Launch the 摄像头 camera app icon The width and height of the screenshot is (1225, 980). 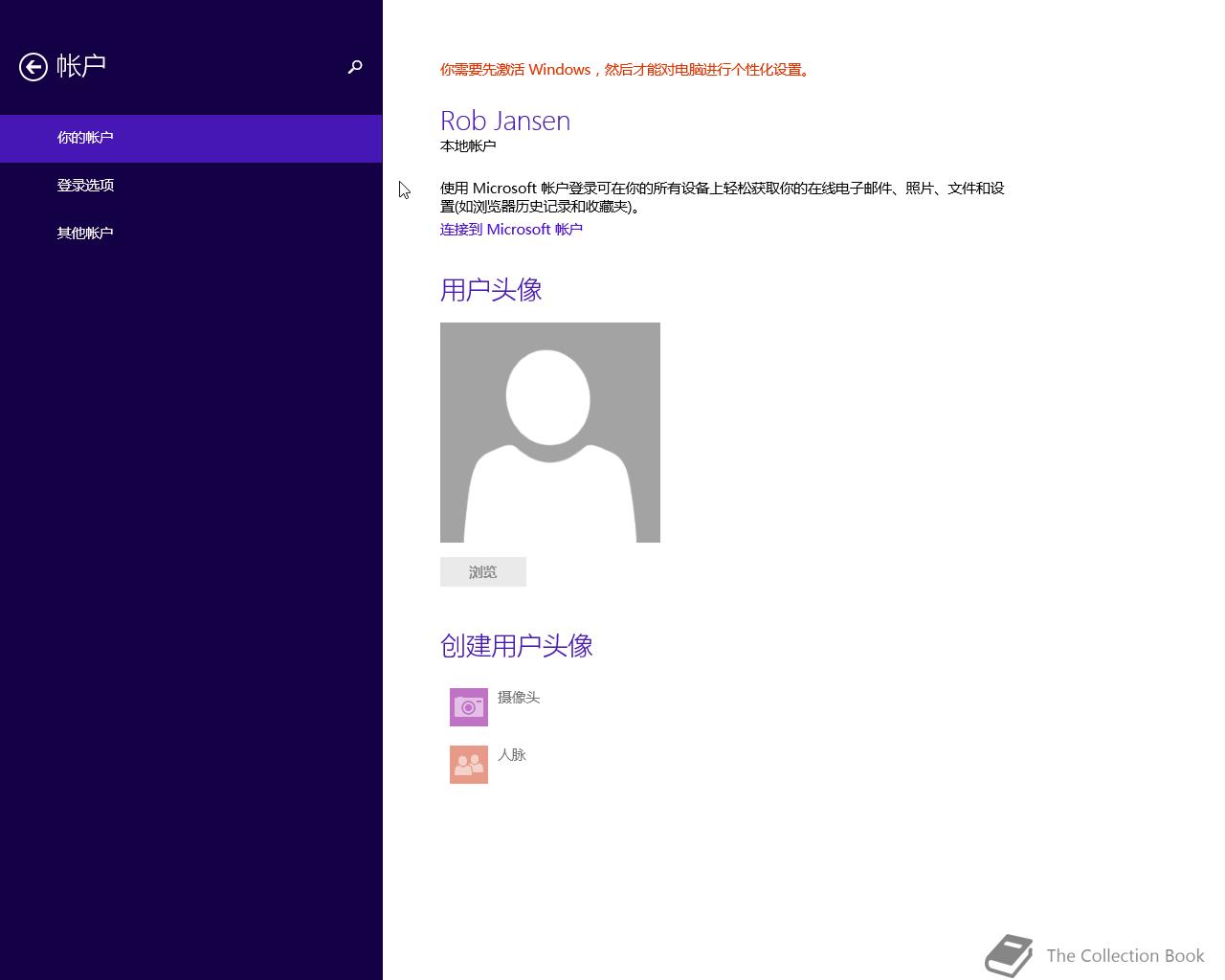point(469,707)
